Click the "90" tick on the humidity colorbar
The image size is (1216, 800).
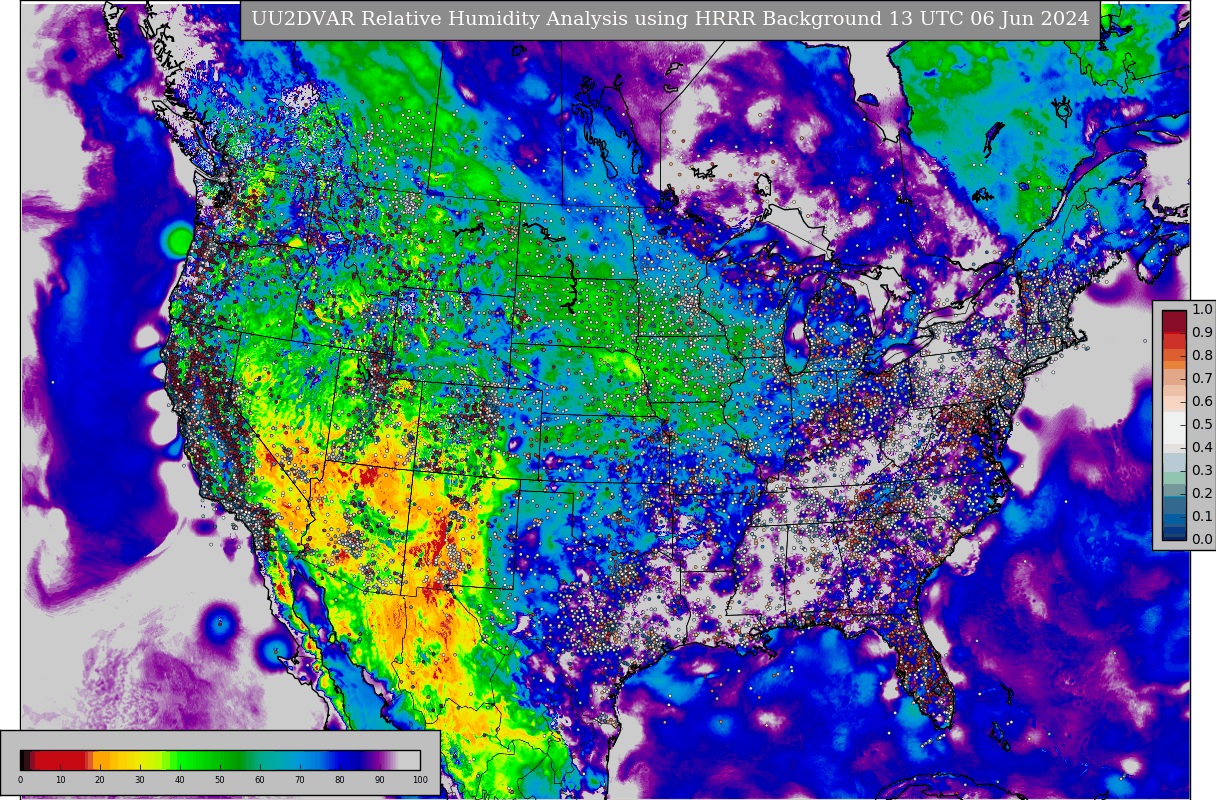click(x=380, y=780)
